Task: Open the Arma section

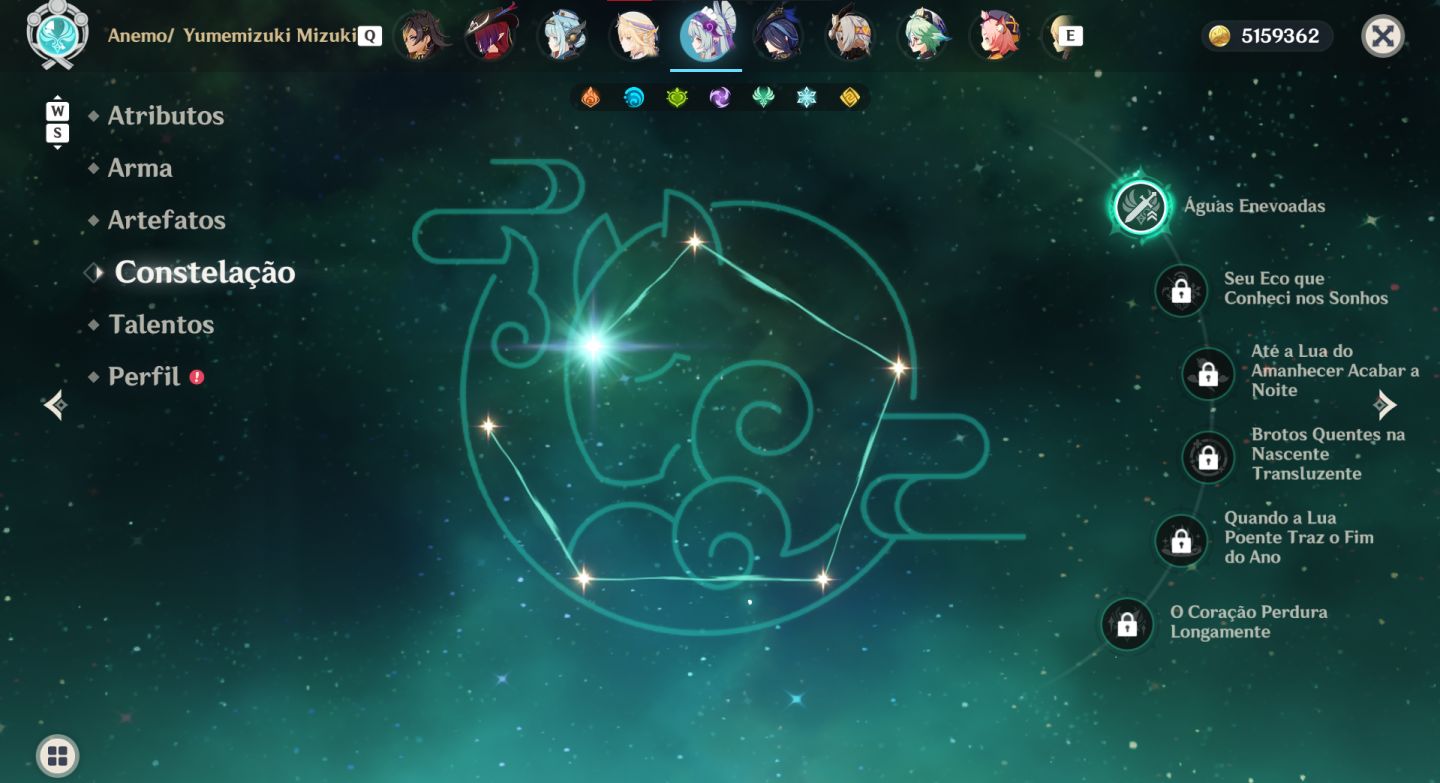Action: click(x=140, y=168)
